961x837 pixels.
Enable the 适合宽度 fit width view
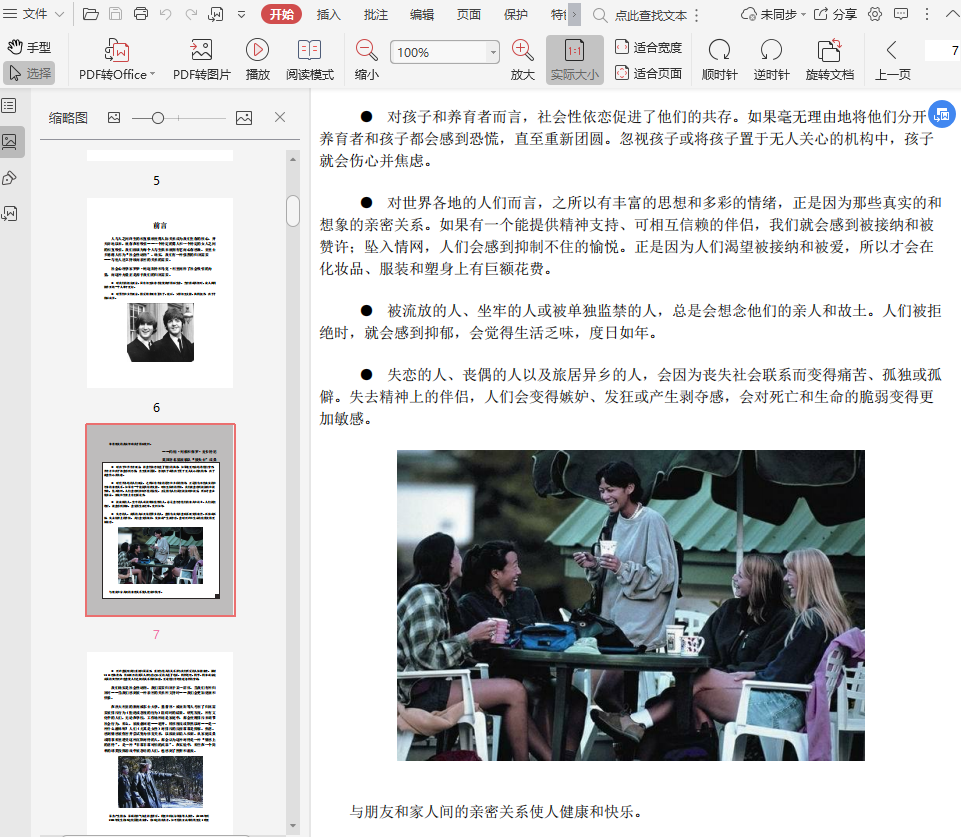tap(648, 47)
